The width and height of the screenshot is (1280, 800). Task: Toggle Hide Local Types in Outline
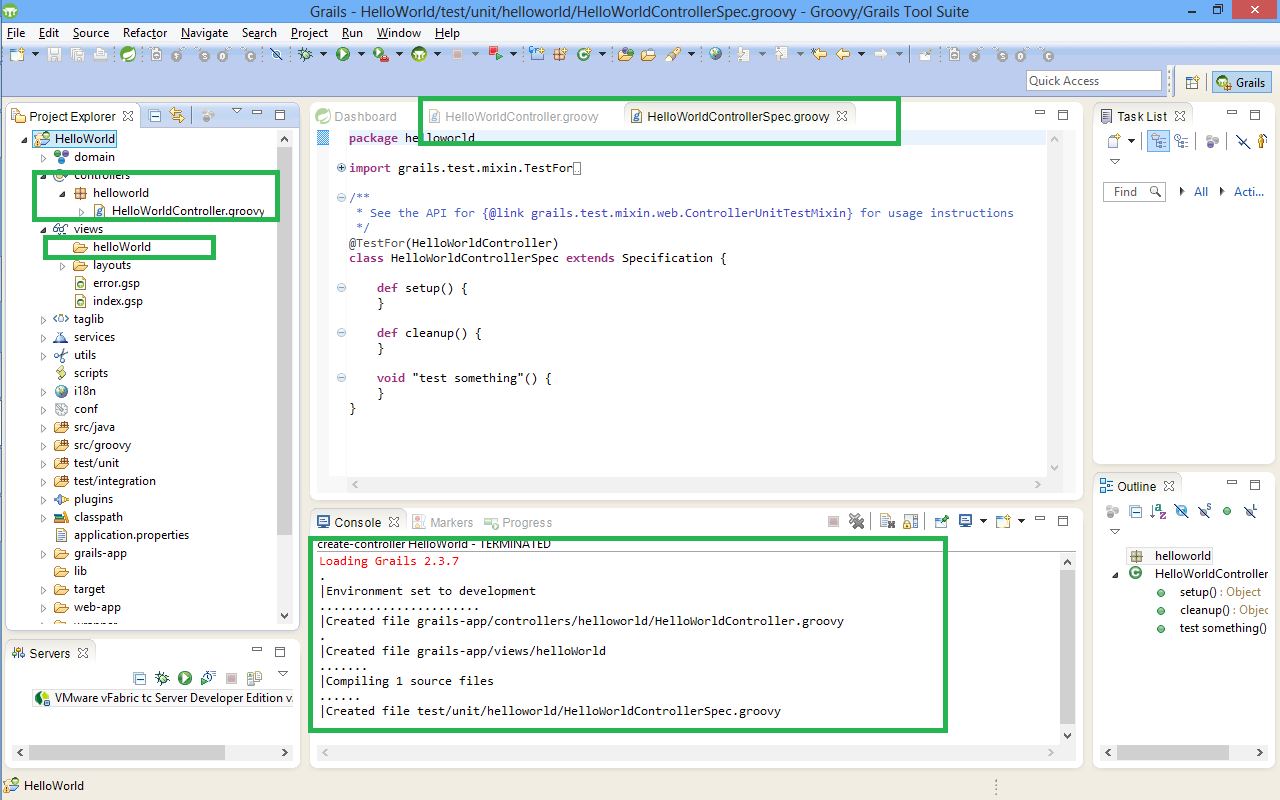(x=1250, y=511)
